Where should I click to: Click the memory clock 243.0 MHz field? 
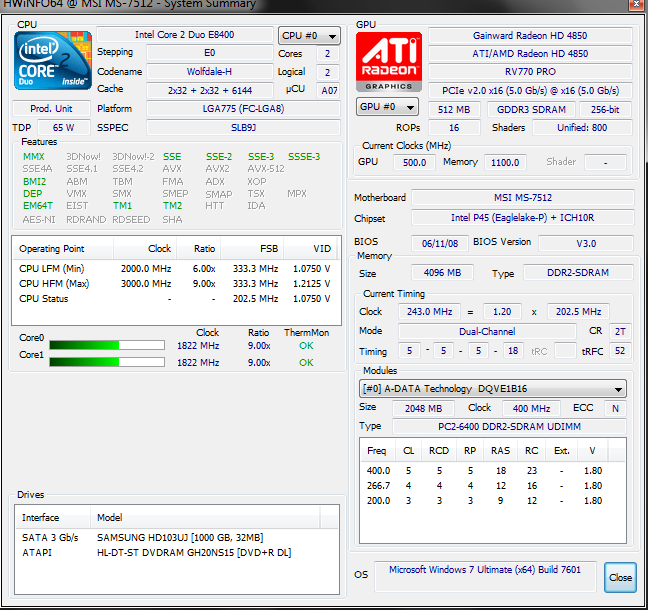pyautogui.click(x=429, y=312)
